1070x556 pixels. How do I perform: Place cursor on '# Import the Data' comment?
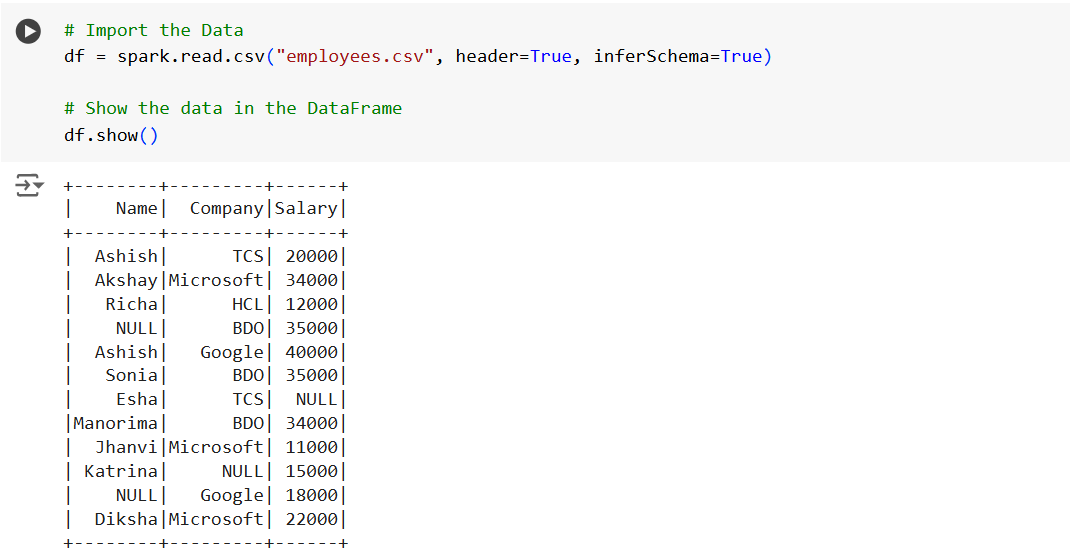point(153,30)
